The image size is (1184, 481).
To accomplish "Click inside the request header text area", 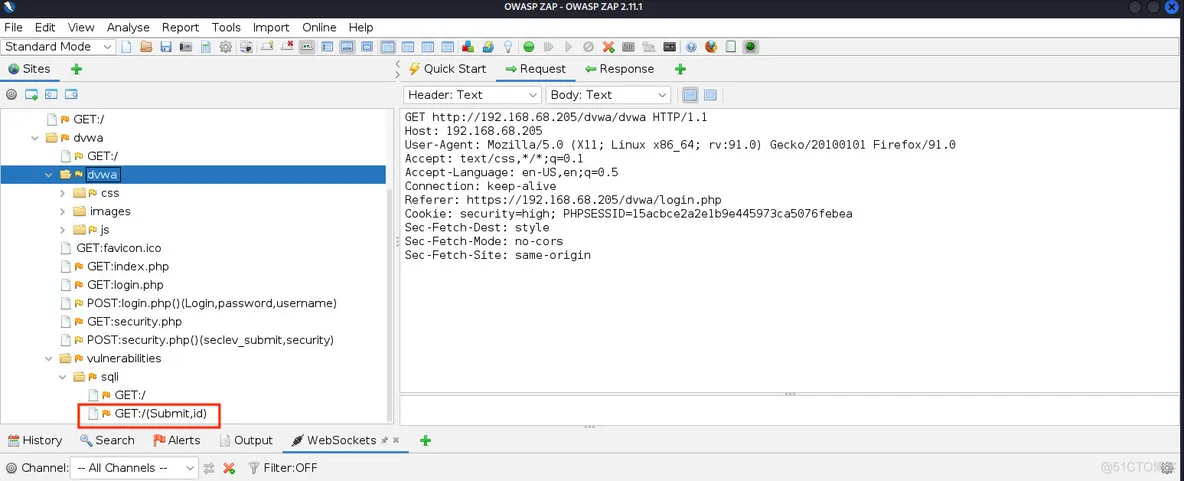I will [789, 249].
